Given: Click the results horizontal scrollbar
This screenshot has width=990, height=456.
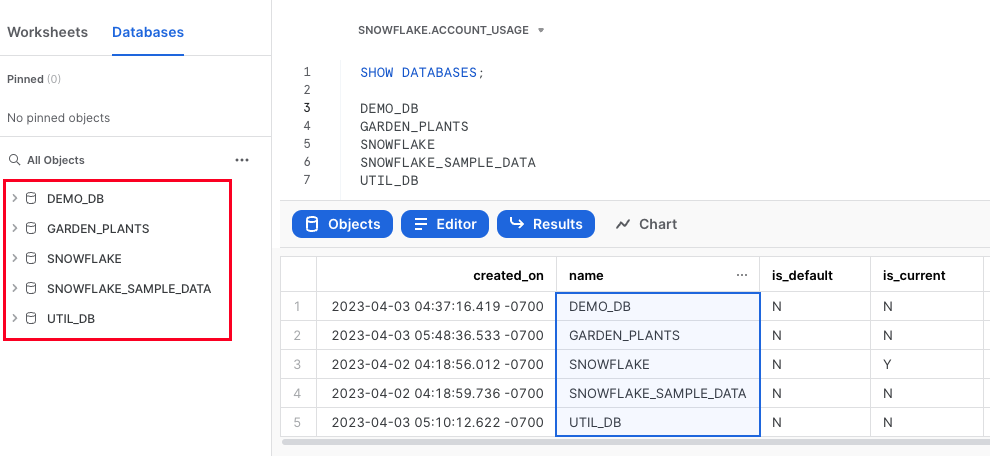Looking at the screenshot, I should [635, 441].
